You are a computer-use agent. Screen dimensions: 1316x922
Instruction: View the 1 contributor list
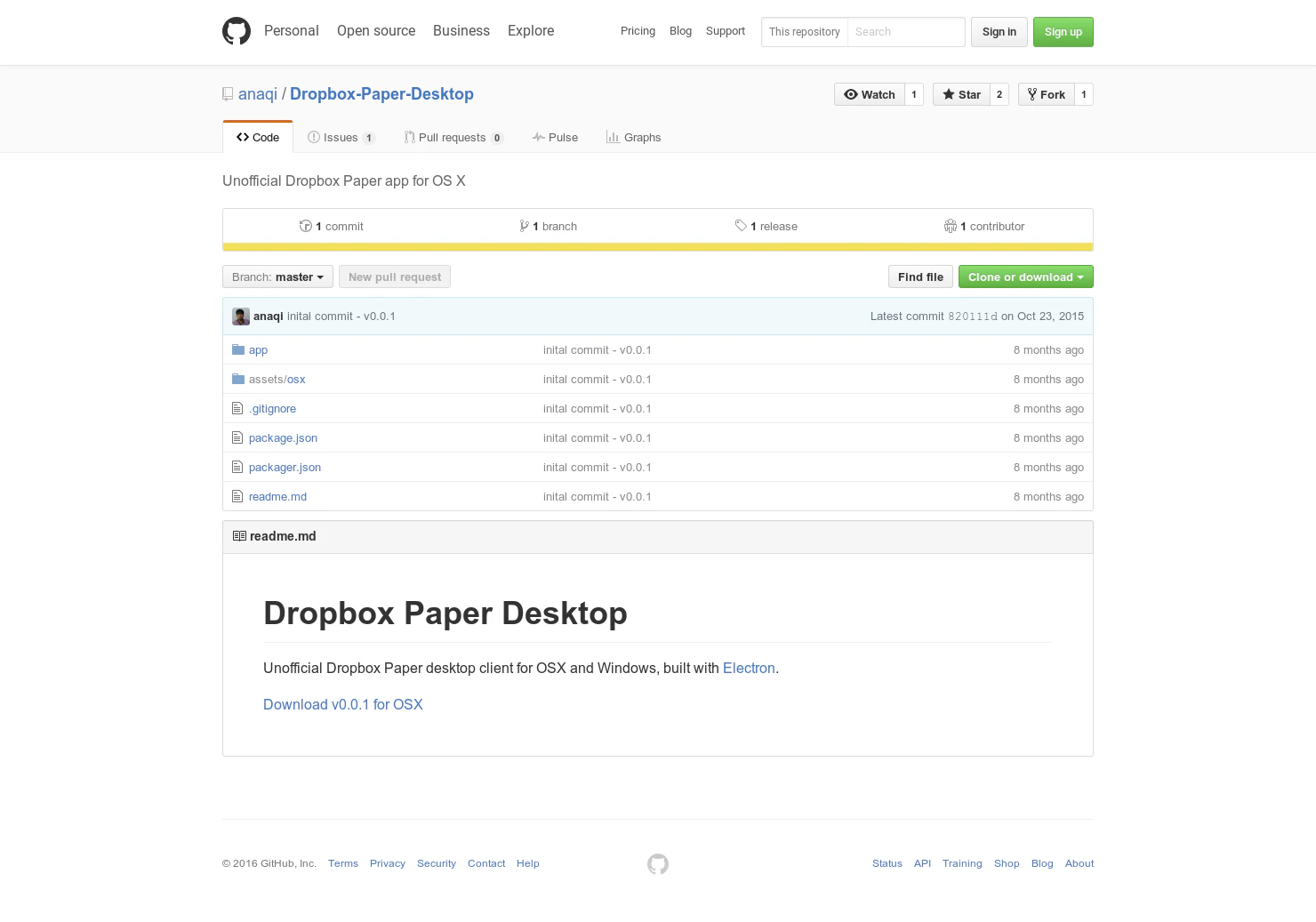(x=984, y=226)
